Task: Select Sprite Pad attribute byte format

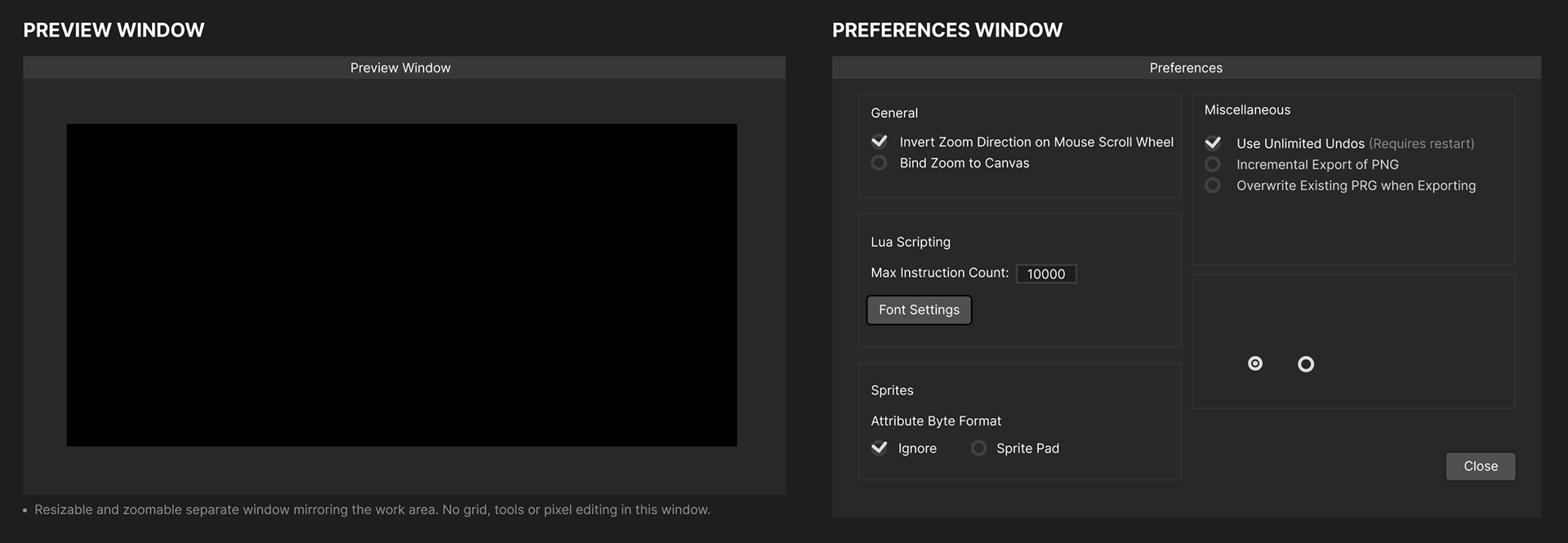Action: click(x=978, y=448)
